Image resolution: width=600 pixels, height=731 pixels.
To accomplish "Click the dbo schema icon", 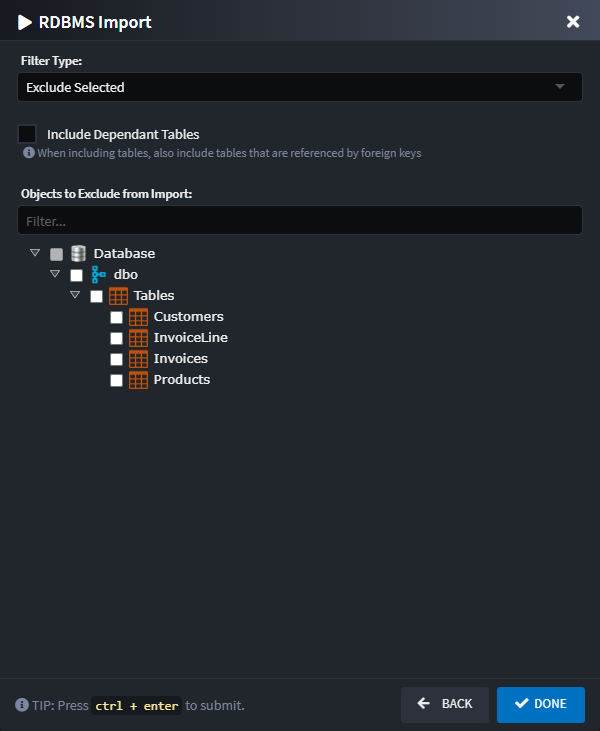I will coord(98,275).
